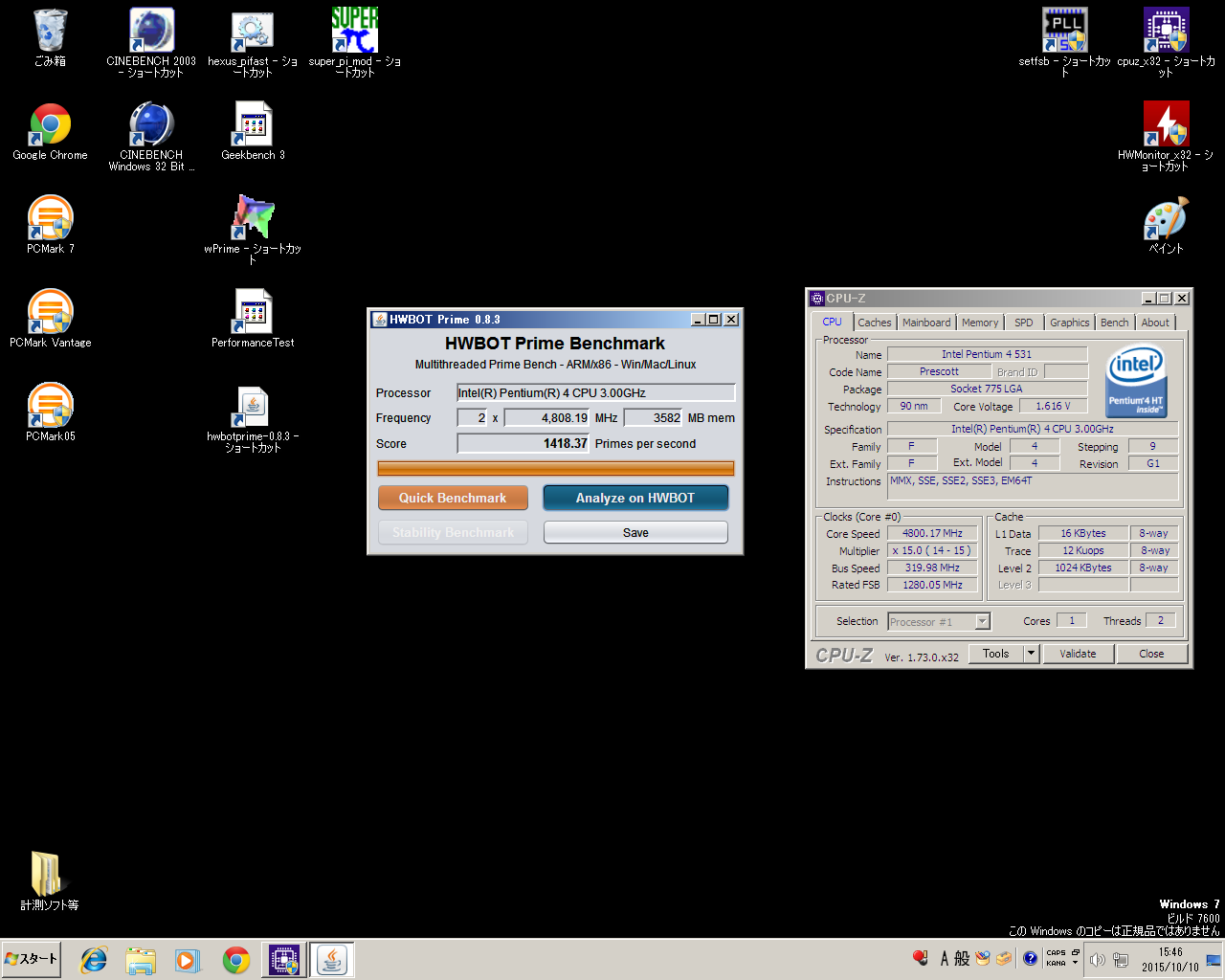Open Paint desktop icon
The width and height of the screenshot is (1225, 980).
click(1166, 225)
